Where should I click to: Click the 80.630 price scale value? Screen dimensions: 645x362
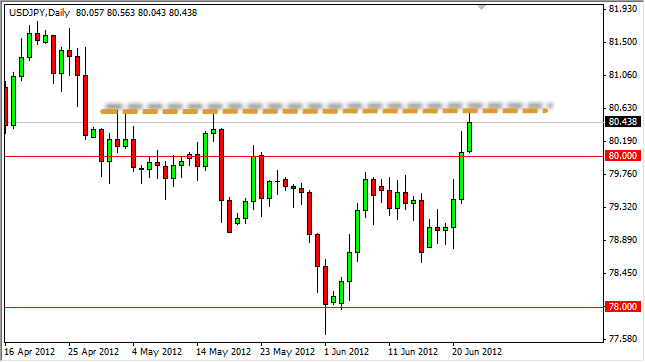pos(623,108)
